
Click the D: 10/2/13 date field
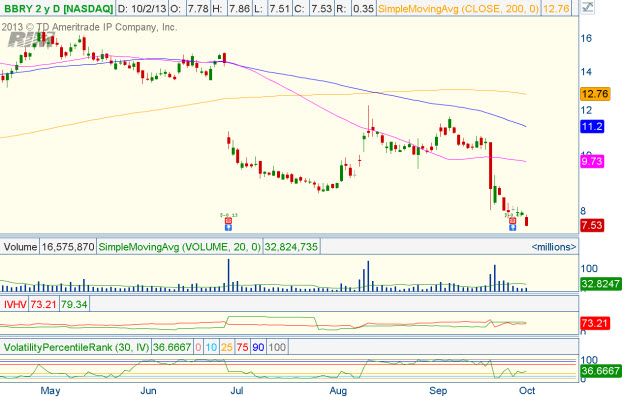pos(142,8)
